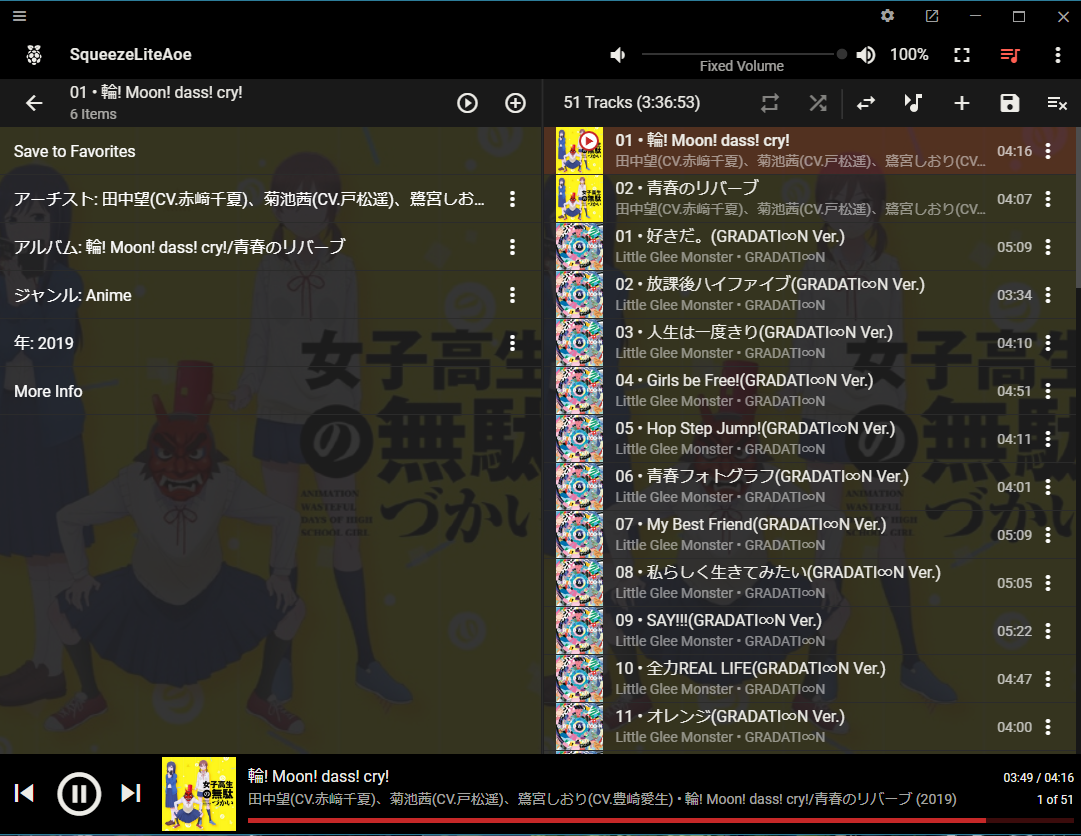The width and height of the screenshot is (1081, 836).
Task: Add URL to queue plus icon
Action: click(962, 103)
